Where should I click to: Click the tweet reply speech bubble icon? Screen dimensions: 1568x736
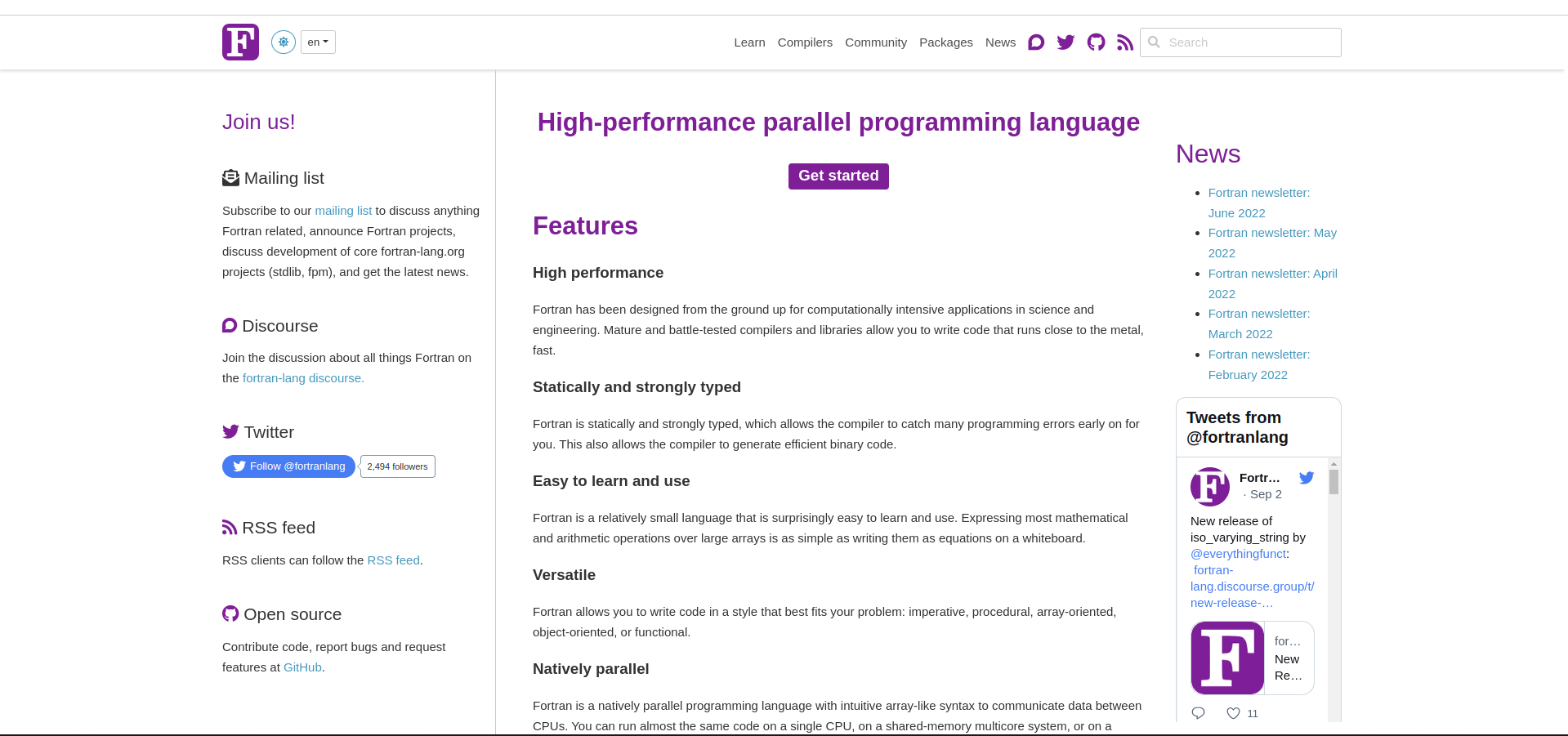pyautogui.click(x=1199, y=713)
